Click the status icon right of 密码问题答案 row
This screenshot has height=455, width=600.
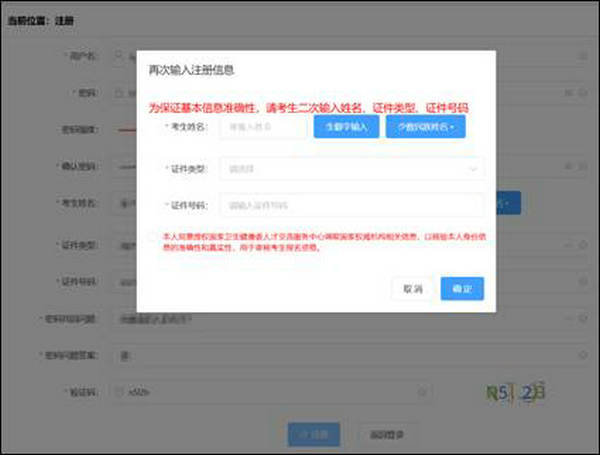(x=583, y=354)
